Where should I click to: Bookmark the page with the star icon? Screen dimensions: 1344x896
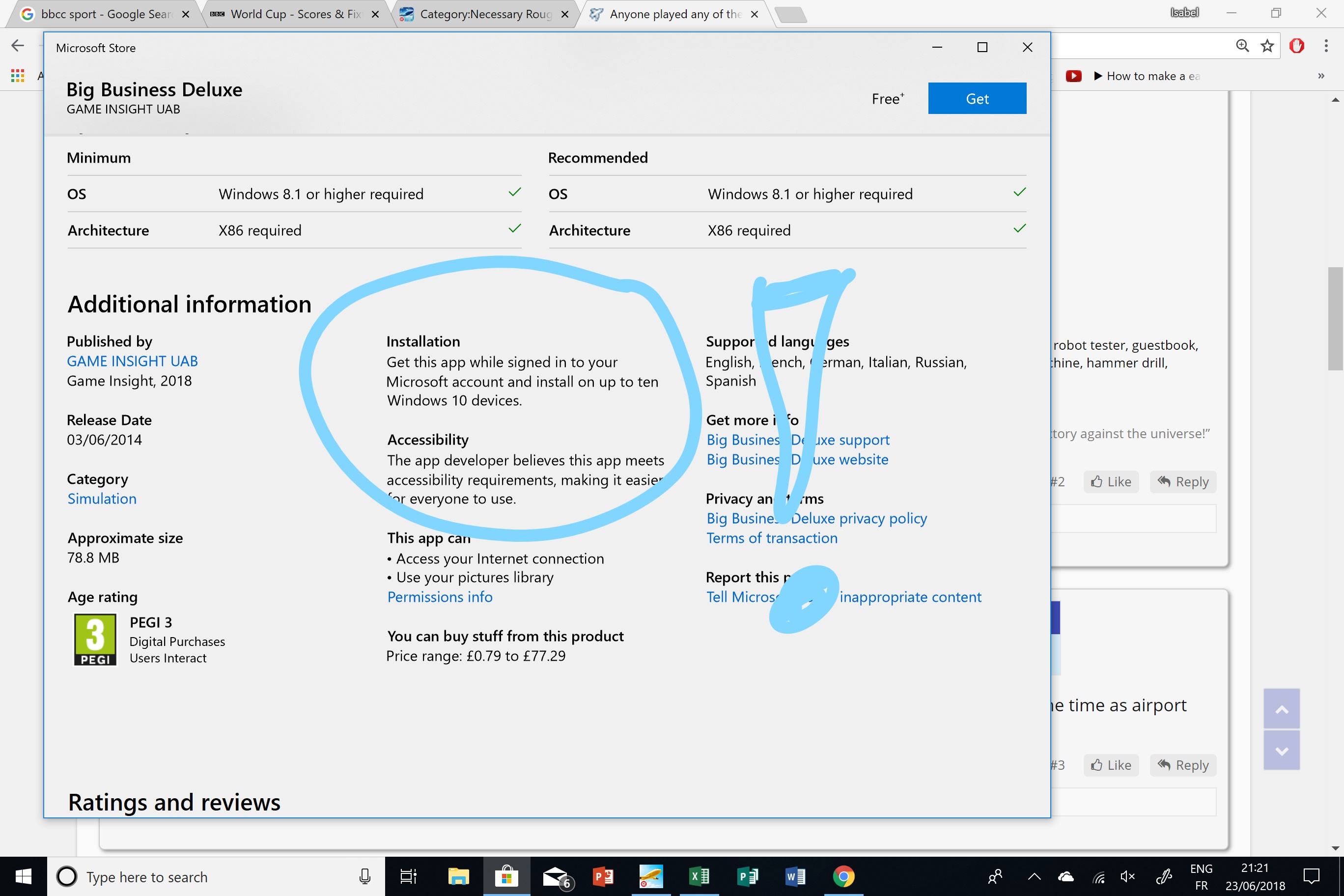[1267, 46]
